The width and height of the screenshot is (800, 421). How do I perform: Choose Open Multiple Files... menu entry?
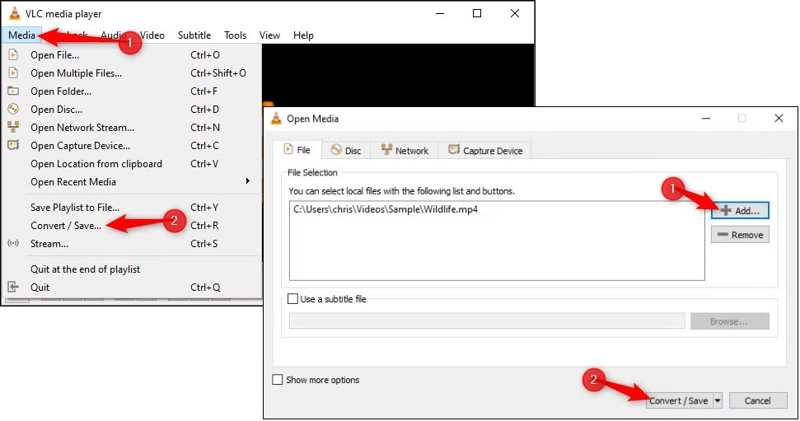132,73
